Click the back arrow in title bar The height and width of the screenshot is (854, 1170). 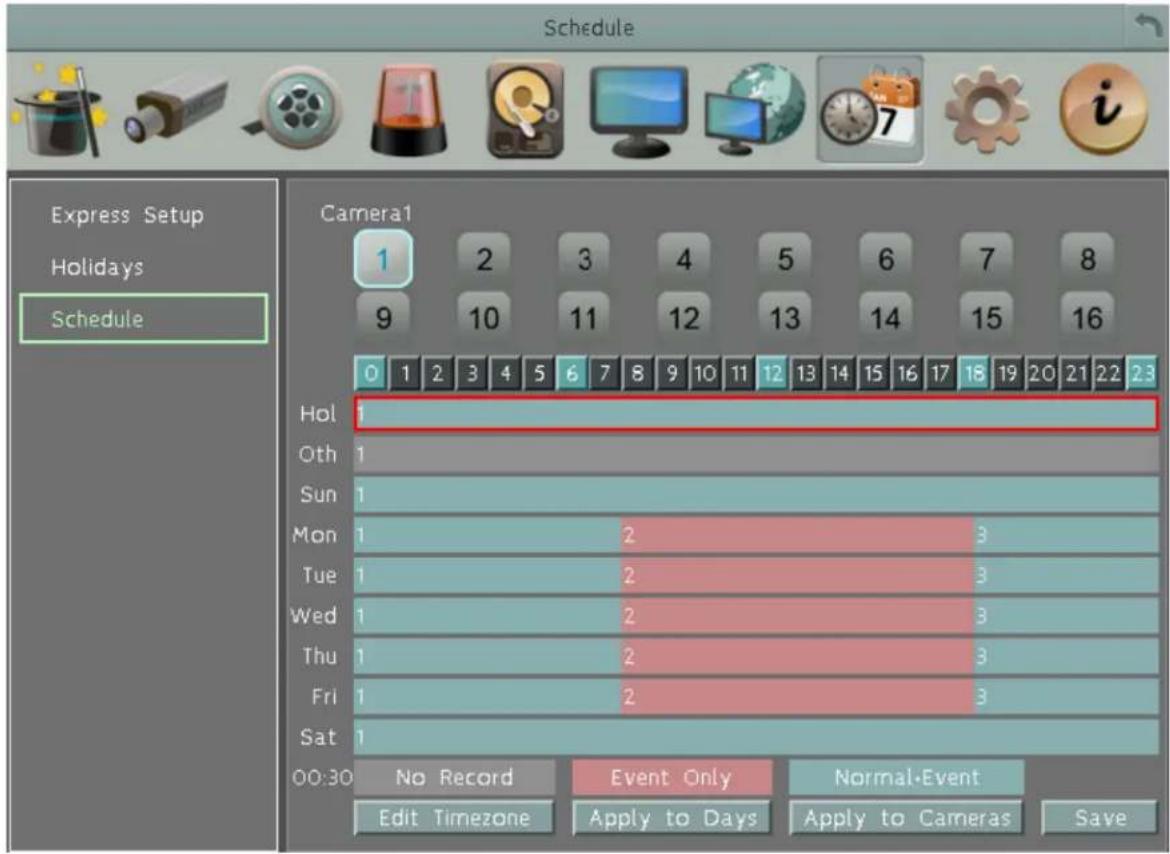click(x=1148, y=27)
